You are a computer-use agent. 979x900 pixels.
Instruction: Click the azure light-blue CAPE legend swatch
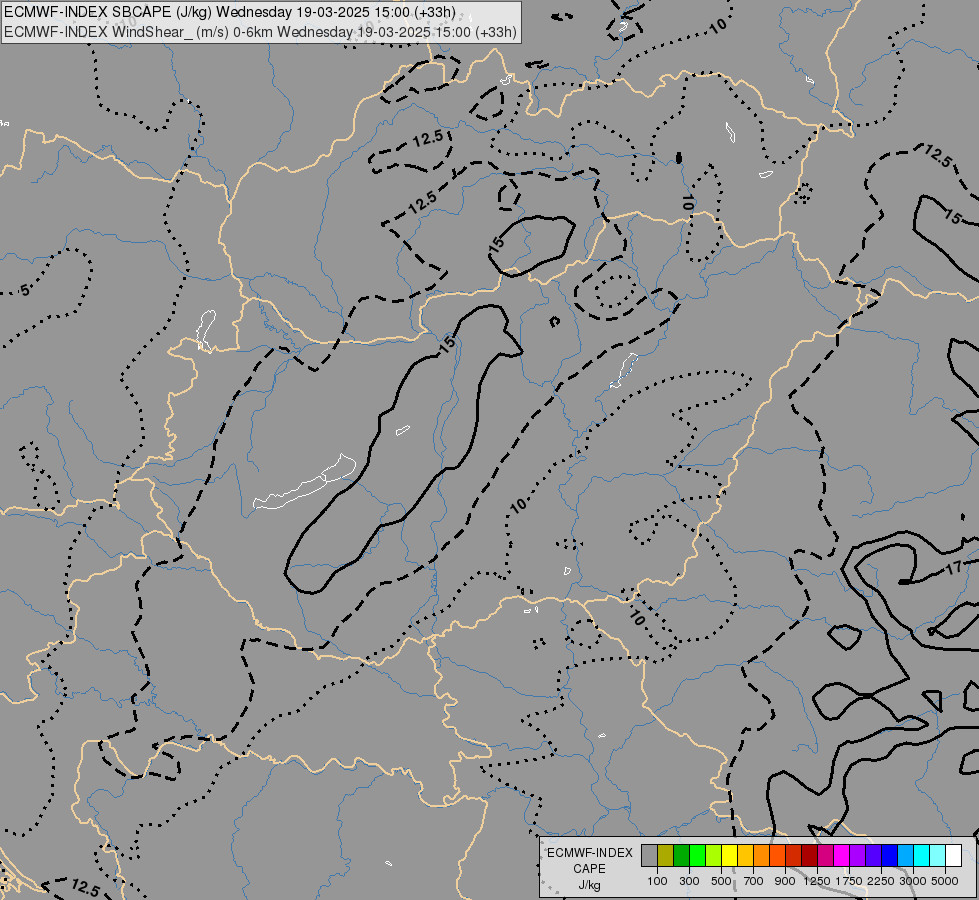(906, 856)
